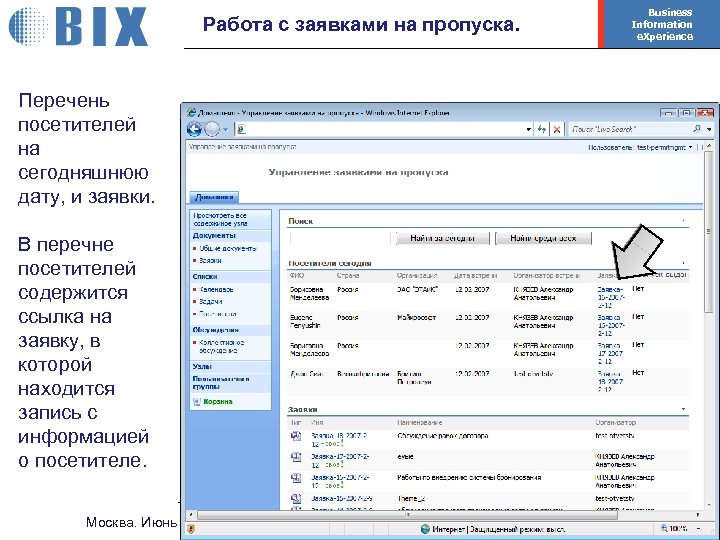Click the Найти за сегодня button

coord(442,238)
